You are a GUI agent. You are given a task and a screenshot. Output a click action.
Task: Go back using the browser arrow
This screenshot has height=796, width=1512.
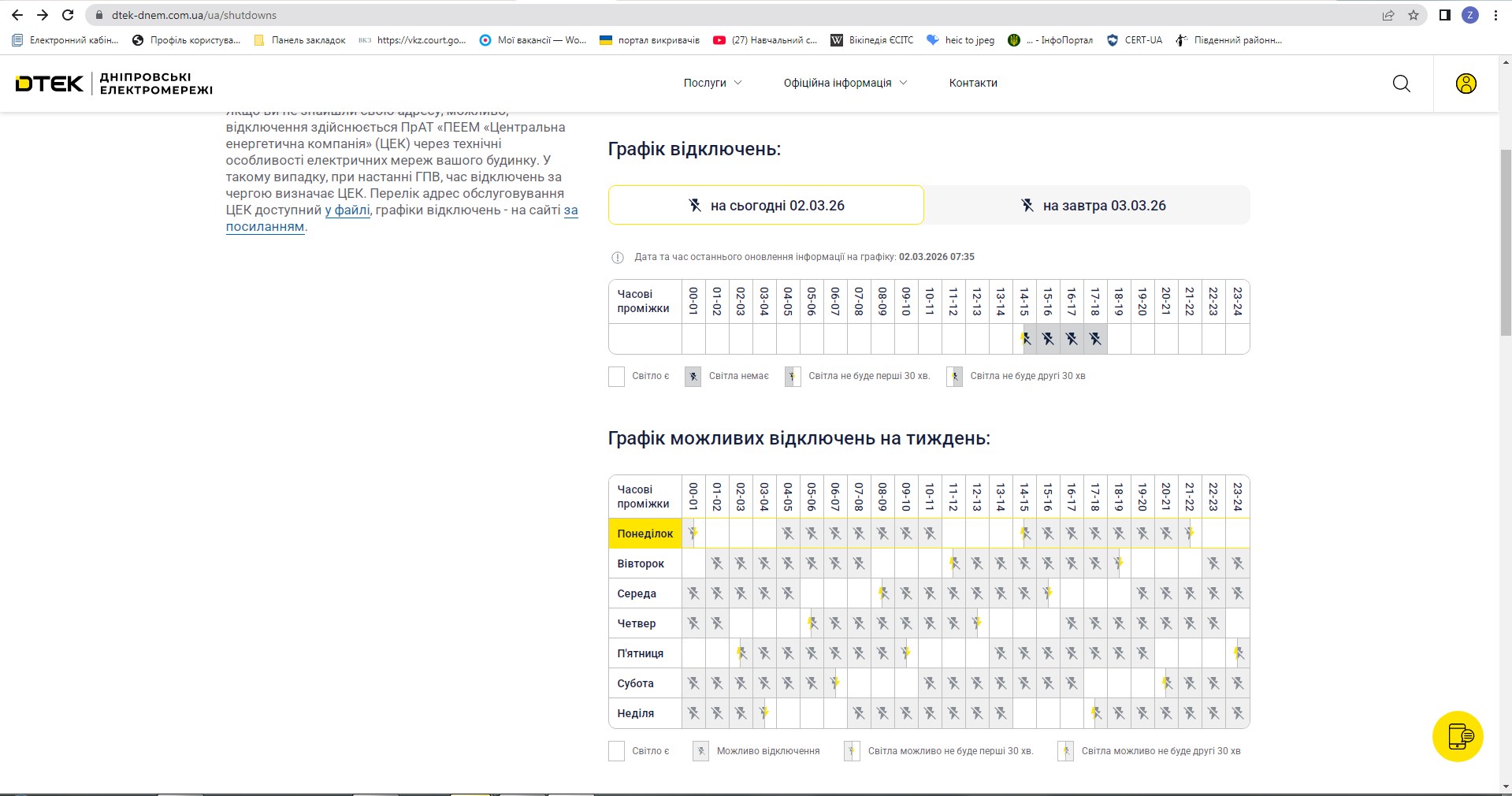click(17, 15)
